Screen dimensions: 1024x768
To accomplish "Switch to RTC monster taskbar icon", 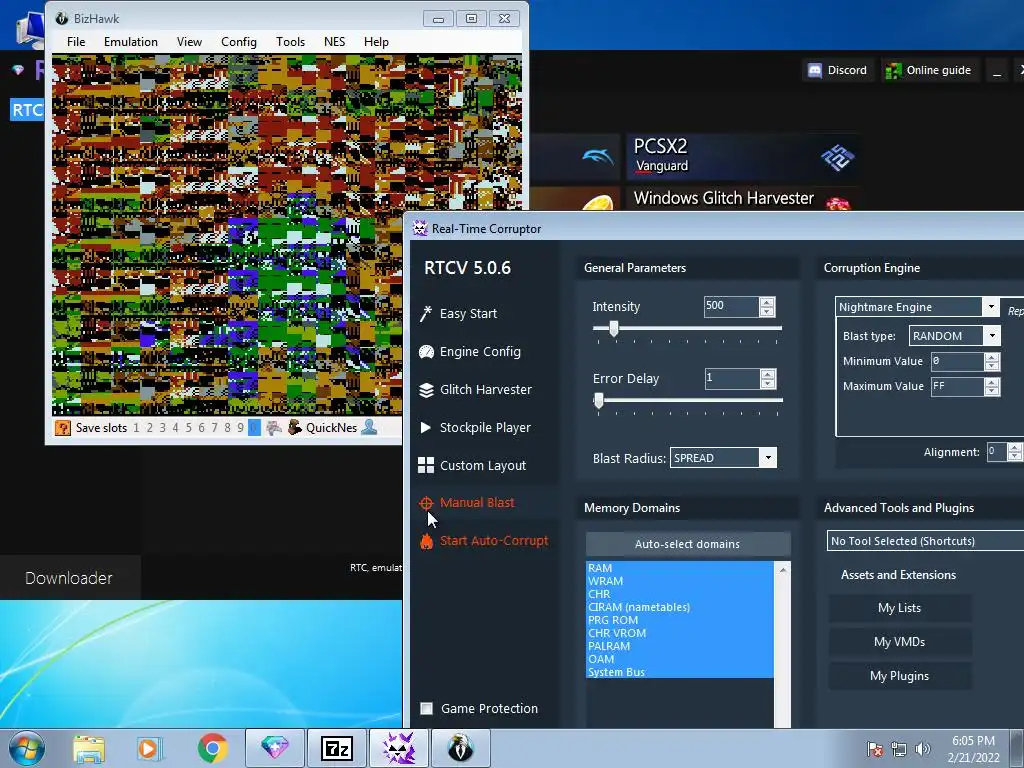I will click(x=399, y=748).
